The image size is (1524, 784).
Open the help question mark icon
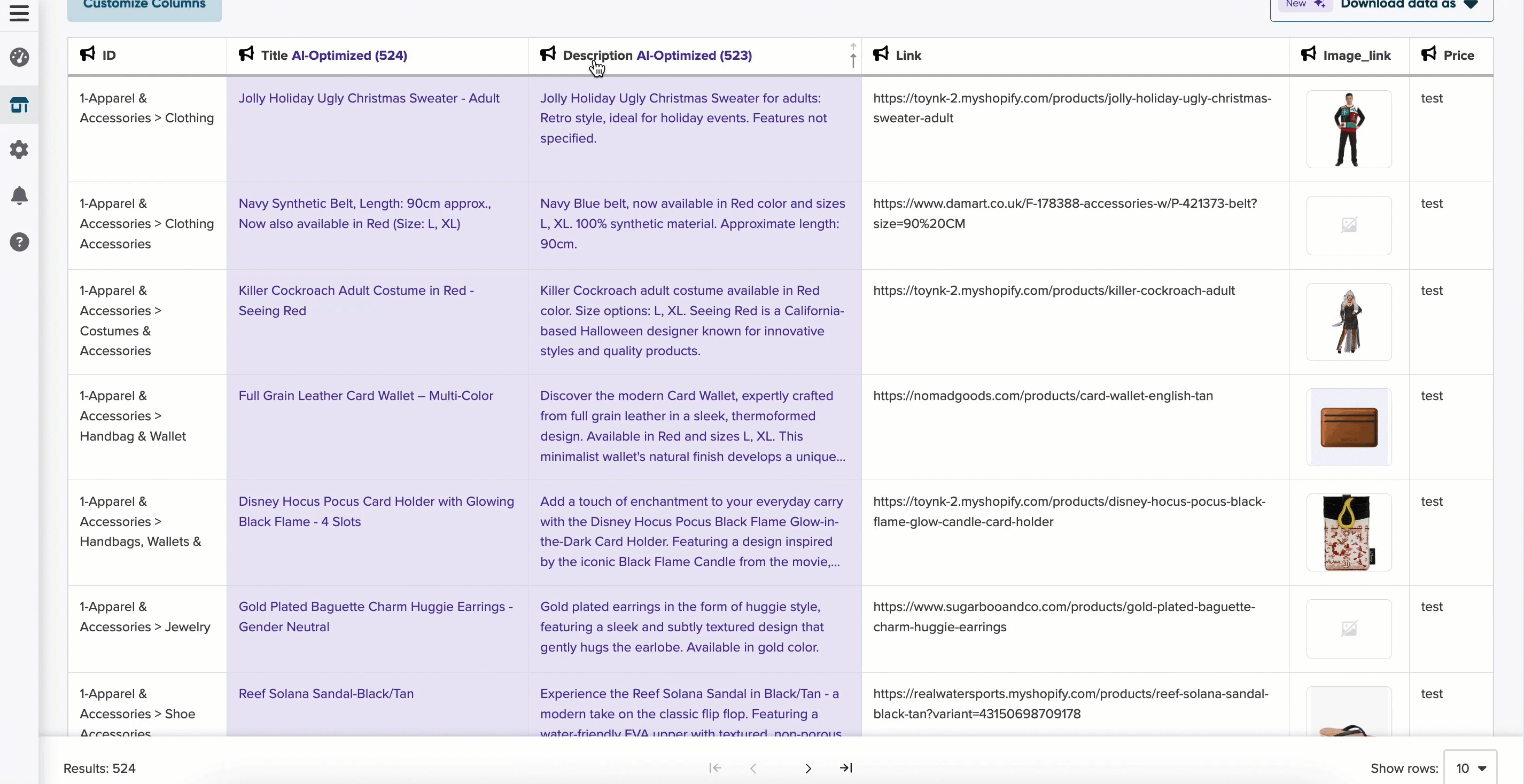tap(19, 242)
